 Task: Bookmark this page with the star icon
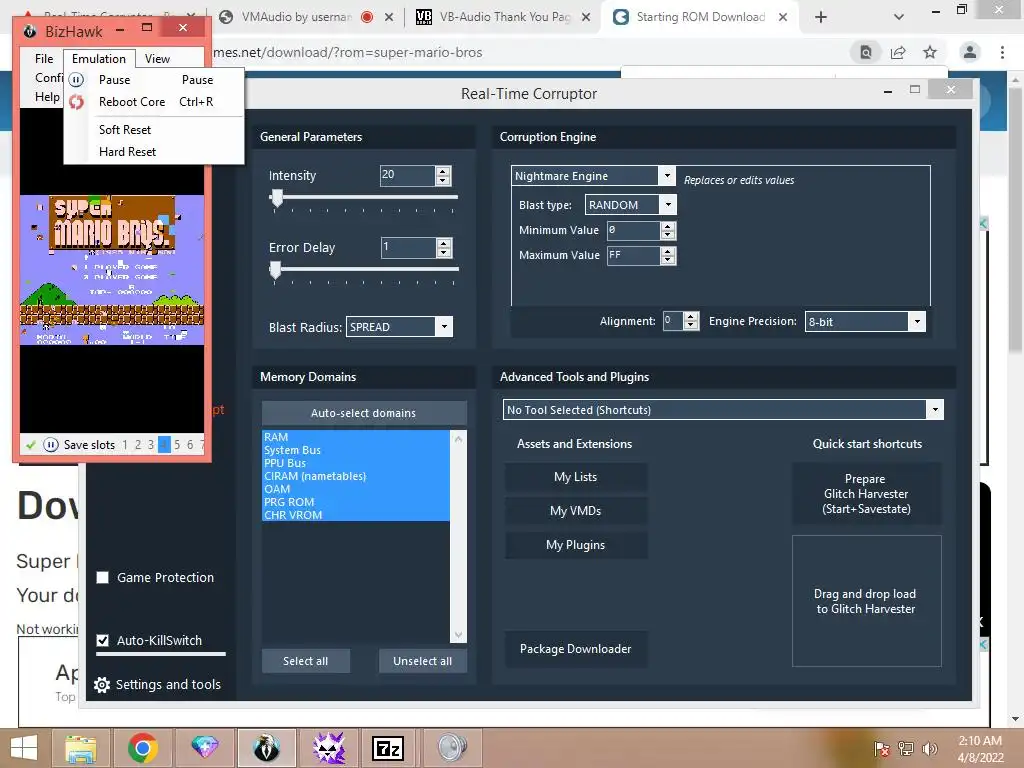930,52
